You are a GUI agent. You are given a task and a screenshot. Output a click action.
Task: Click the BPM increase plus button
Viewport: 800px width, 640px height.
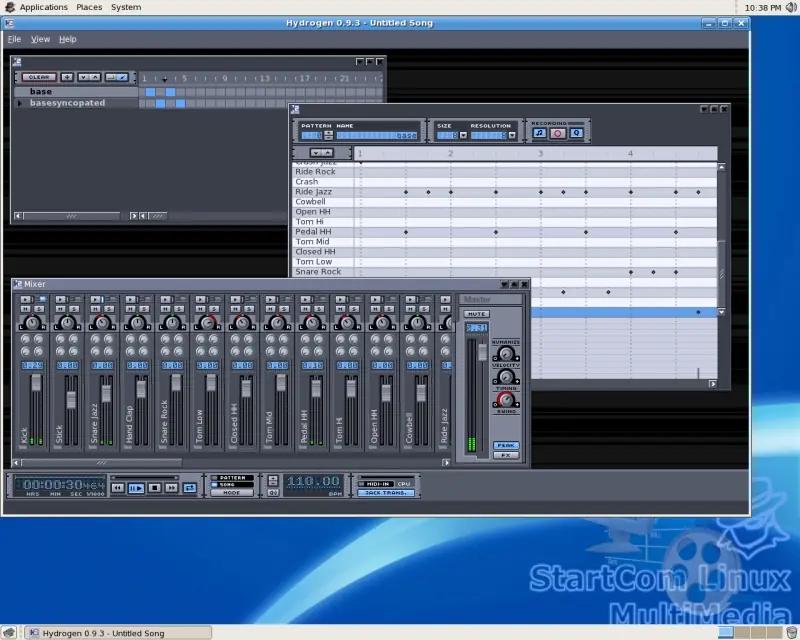[273, 480]
